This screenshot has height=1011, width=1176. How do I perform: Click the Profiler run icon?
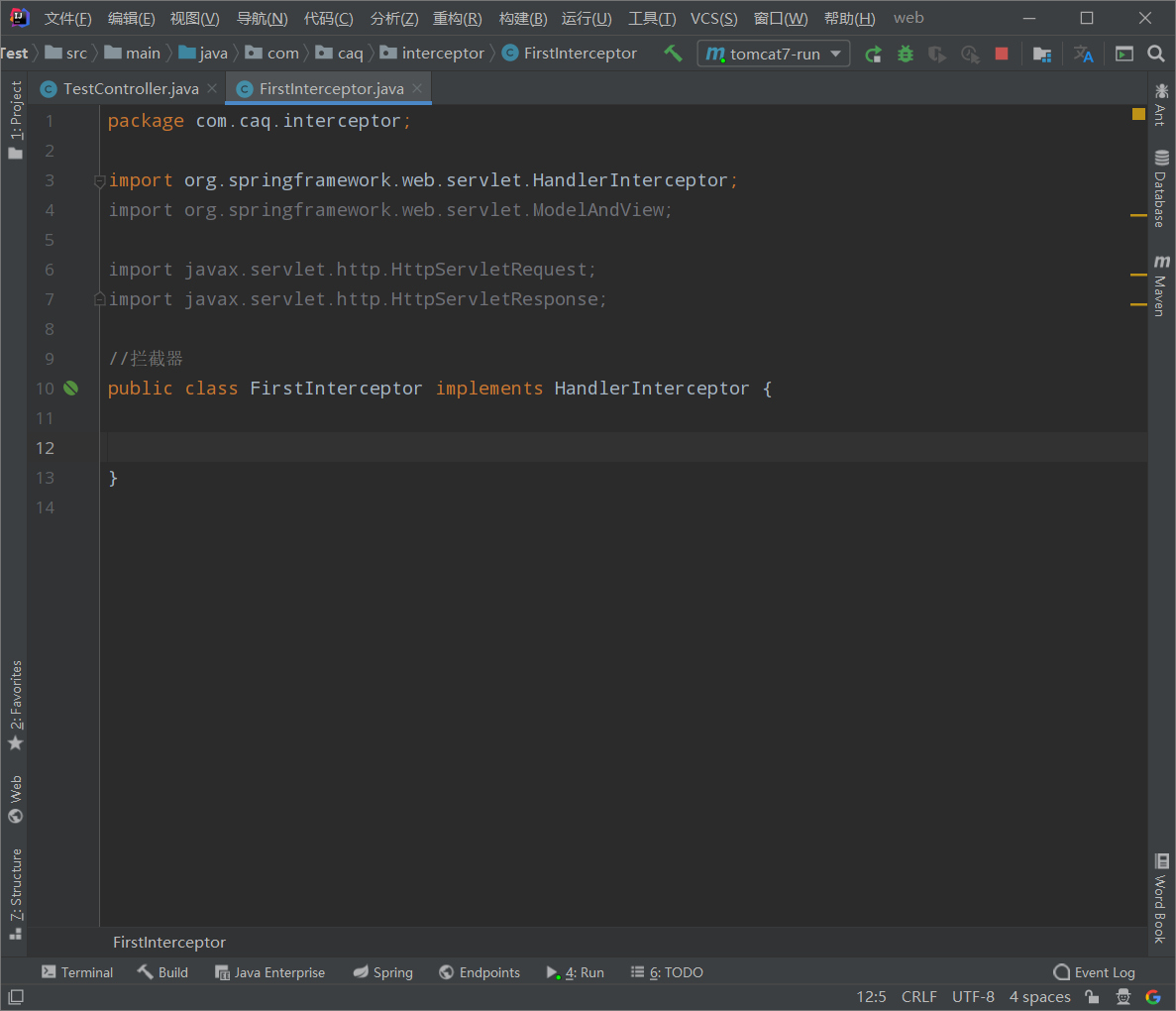(970, 55)
